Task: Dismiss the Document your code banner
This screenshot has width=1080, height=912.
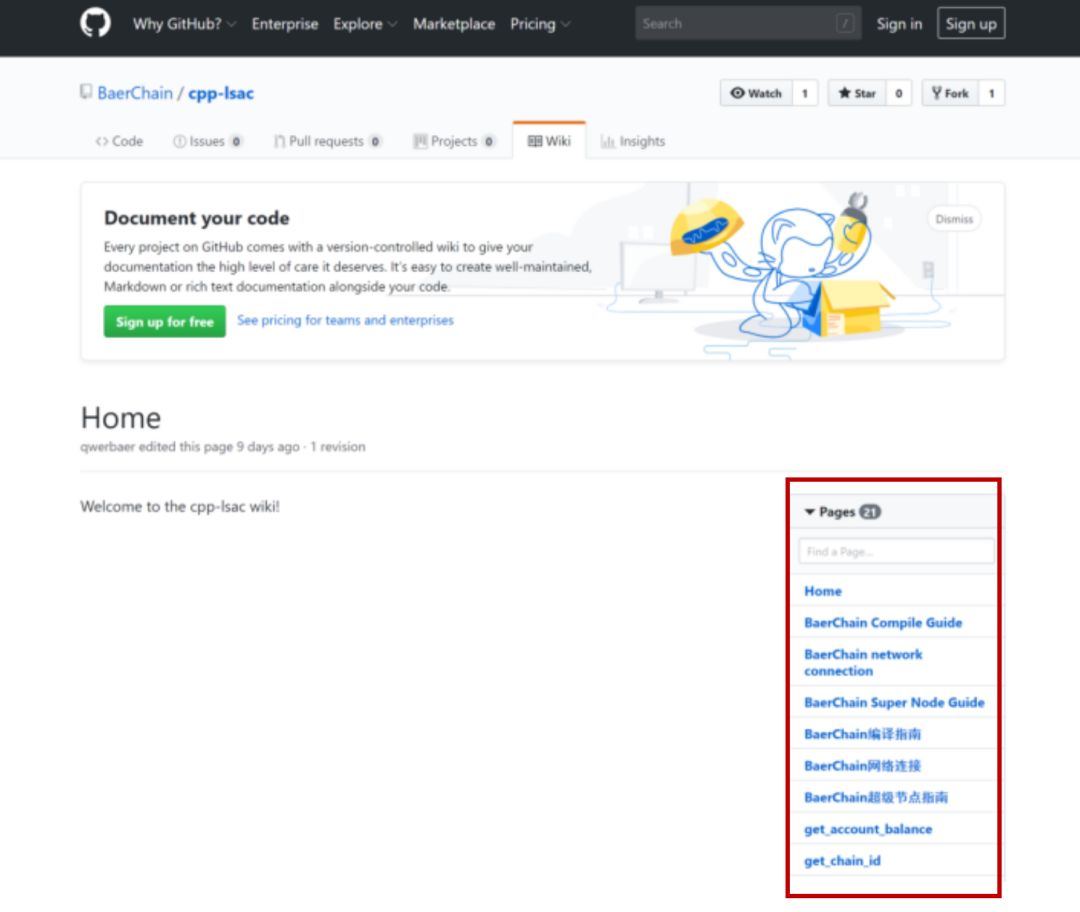Action: pos(954,219)
